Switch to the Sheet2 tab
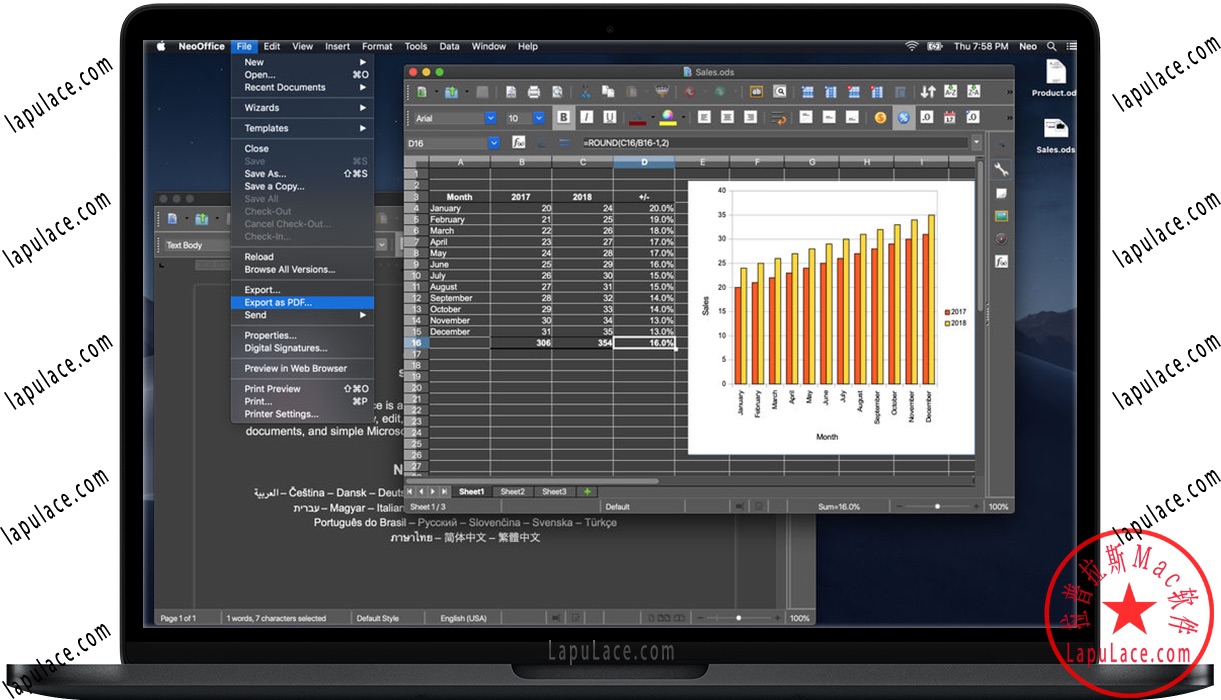 tap(512, 491)
